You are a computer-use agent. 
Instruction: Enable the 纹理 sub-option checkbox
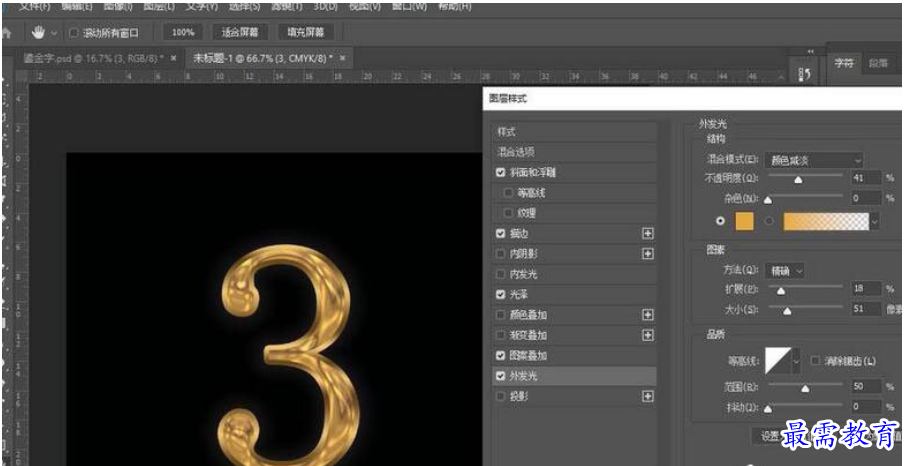coord(508,213)
